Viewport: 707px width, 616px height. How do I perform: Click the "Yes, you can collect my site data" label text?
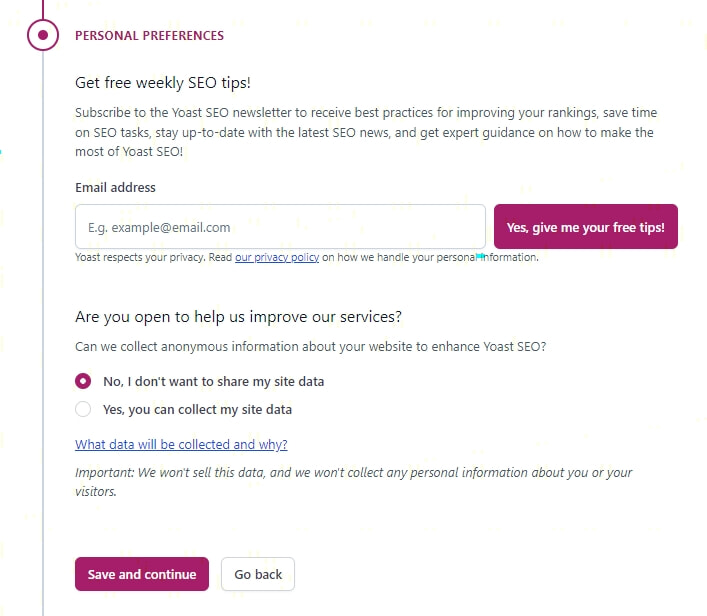pyautogui.click(x=197, y=409)
